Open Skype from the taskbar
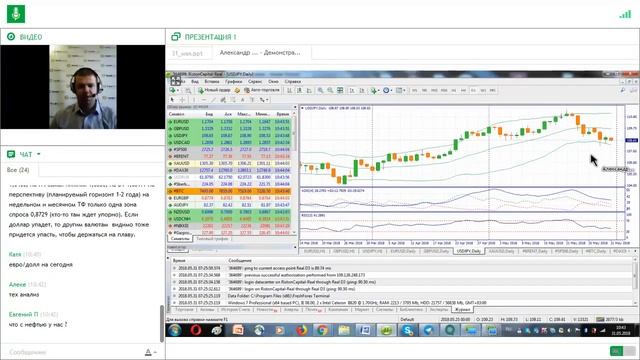Screen dimensions: 640x360 (x=407, y=330)
